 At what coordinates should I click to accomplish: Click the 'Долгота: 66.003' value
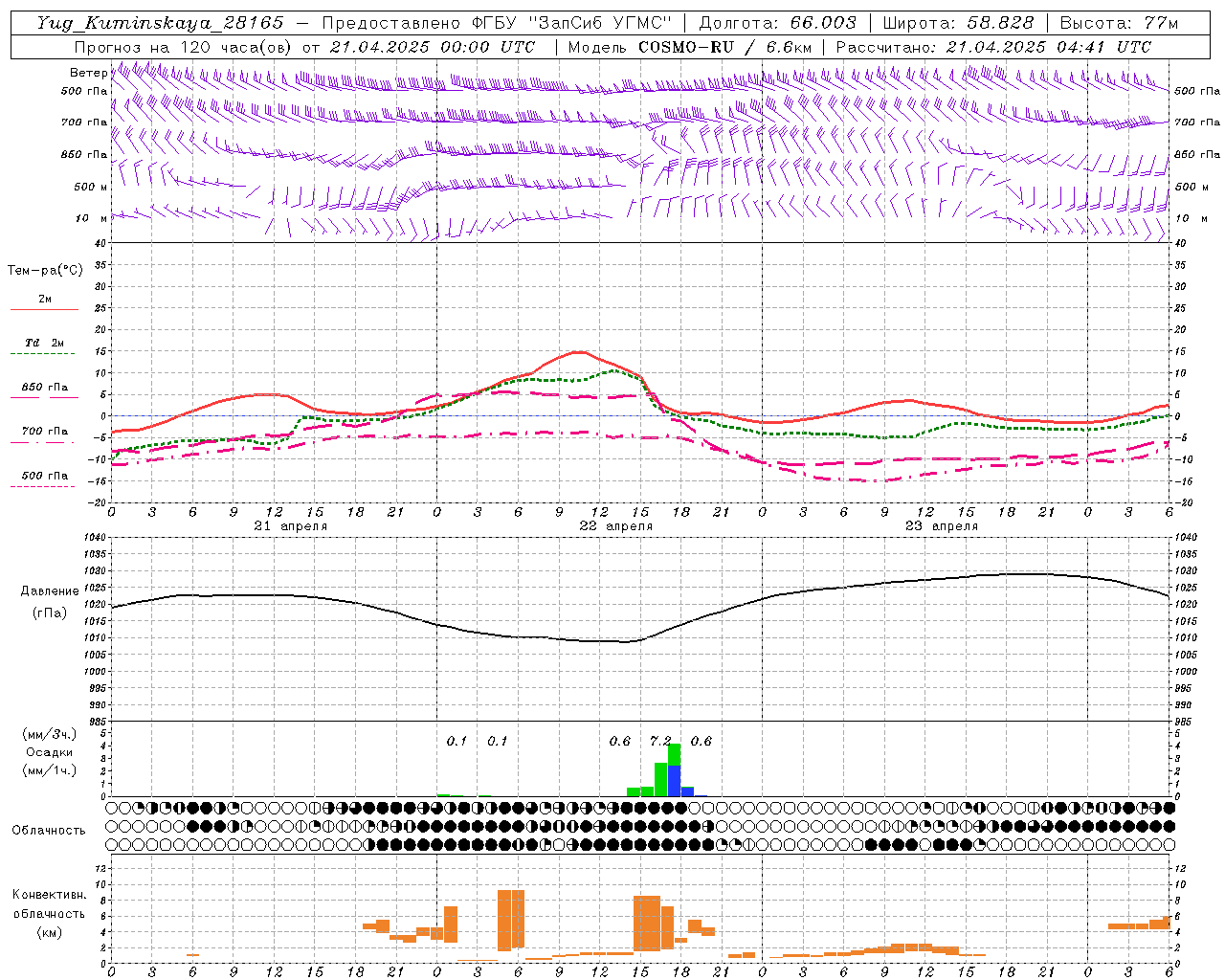tap(777, 22)
